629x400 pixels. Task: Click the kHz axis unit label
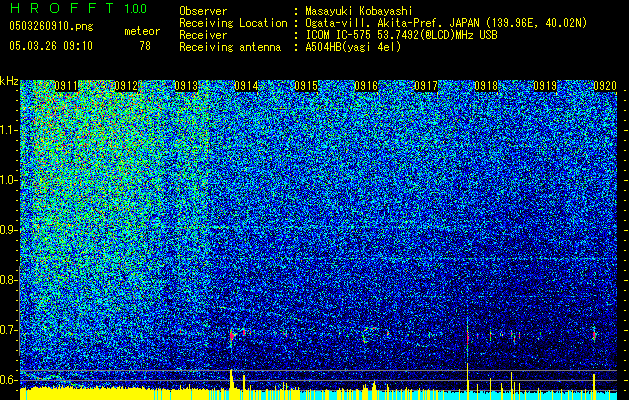[9, 81]
